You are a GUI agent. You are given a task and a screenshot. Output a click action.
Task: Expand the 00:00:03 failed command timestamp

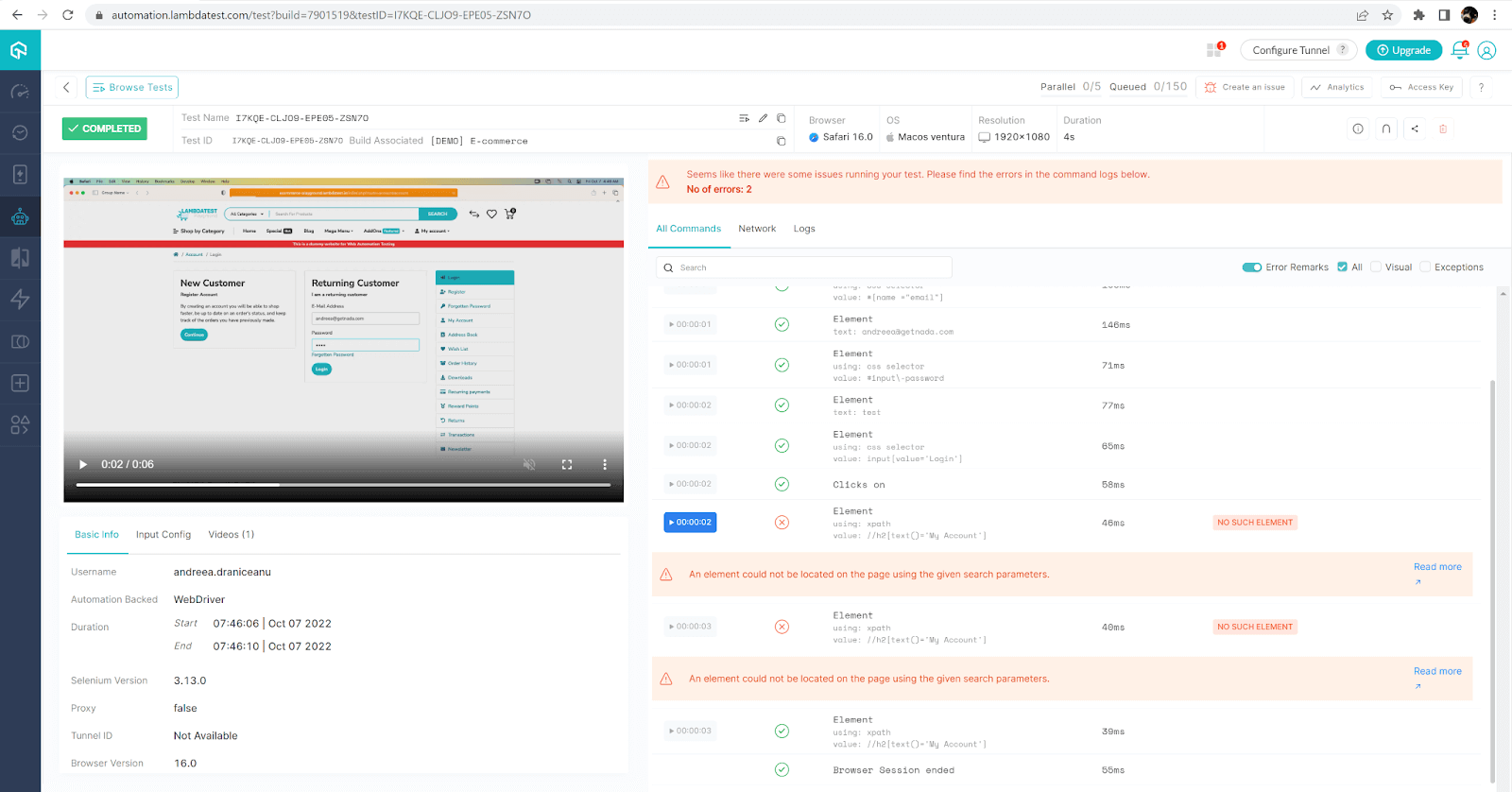[690, 627]
